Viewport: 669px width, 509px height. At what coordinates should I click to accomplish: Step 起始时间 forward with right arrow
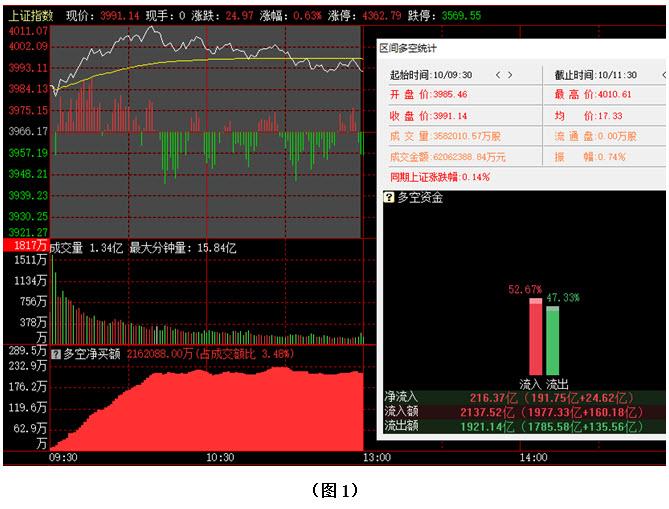coord(511,75)
